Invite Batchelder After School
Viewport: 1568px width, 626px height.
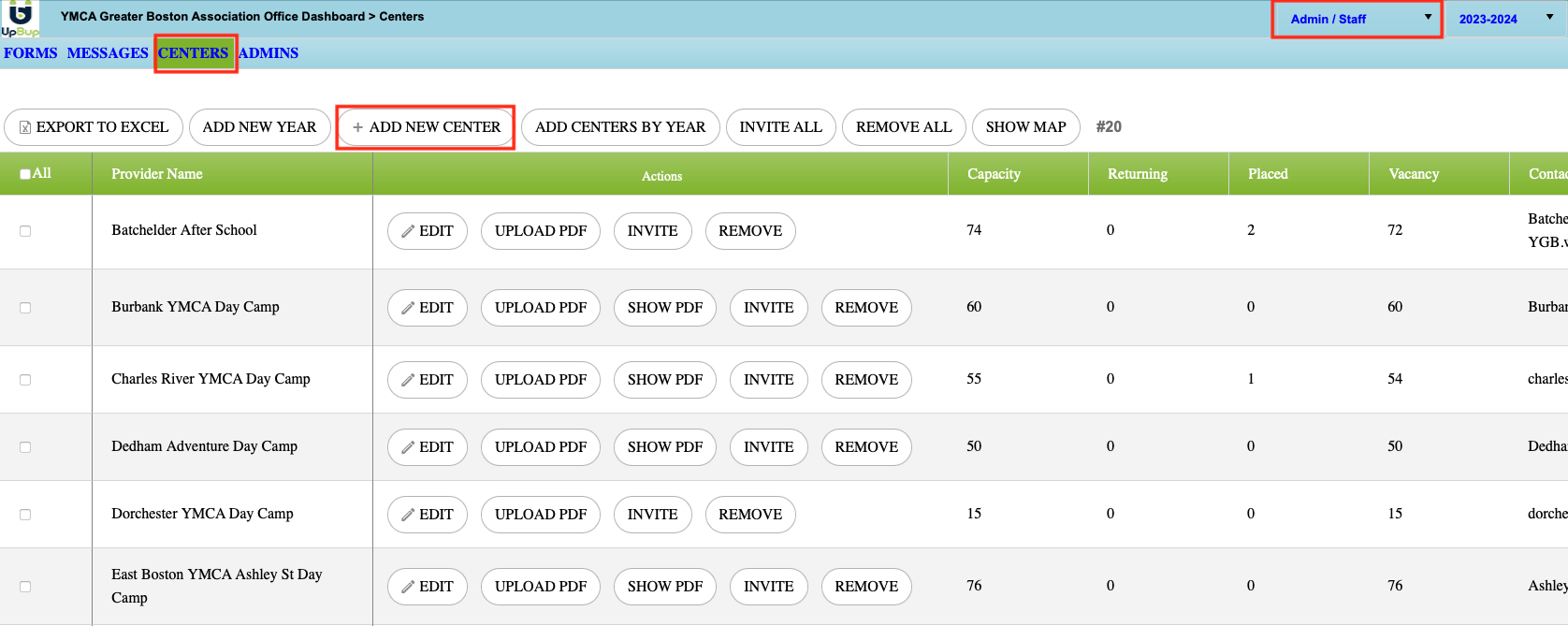[653, 231]
